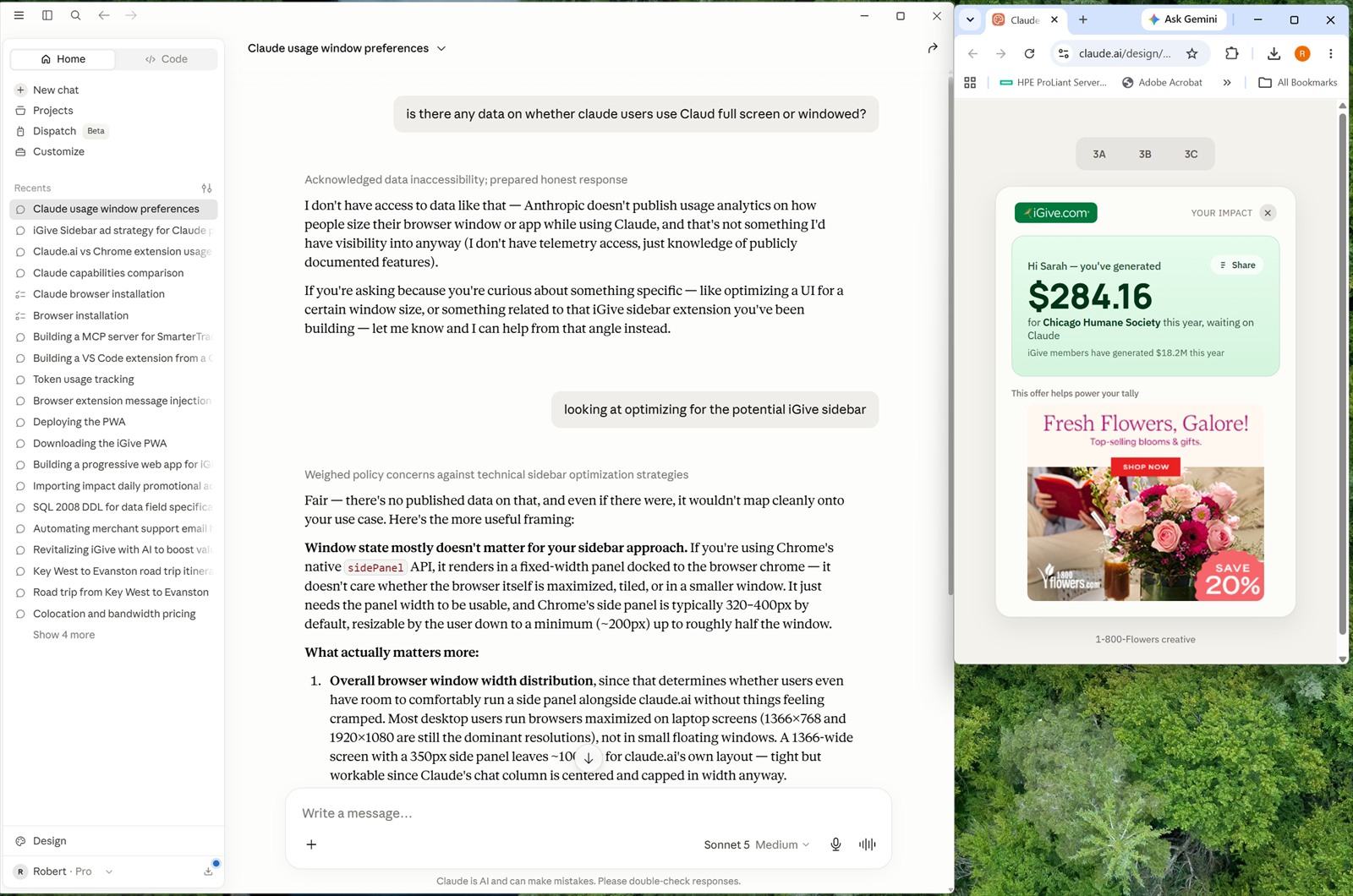Open chat 'Token usage tracking'
Viewport: 1353px width, 896px height.
pos(113,380)
